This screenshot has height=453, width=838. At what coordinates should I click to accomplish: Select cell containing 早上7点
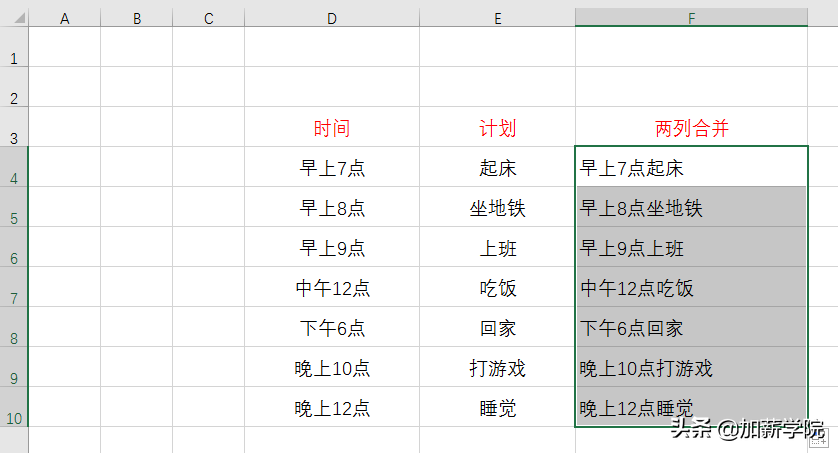tap(332, 167)
